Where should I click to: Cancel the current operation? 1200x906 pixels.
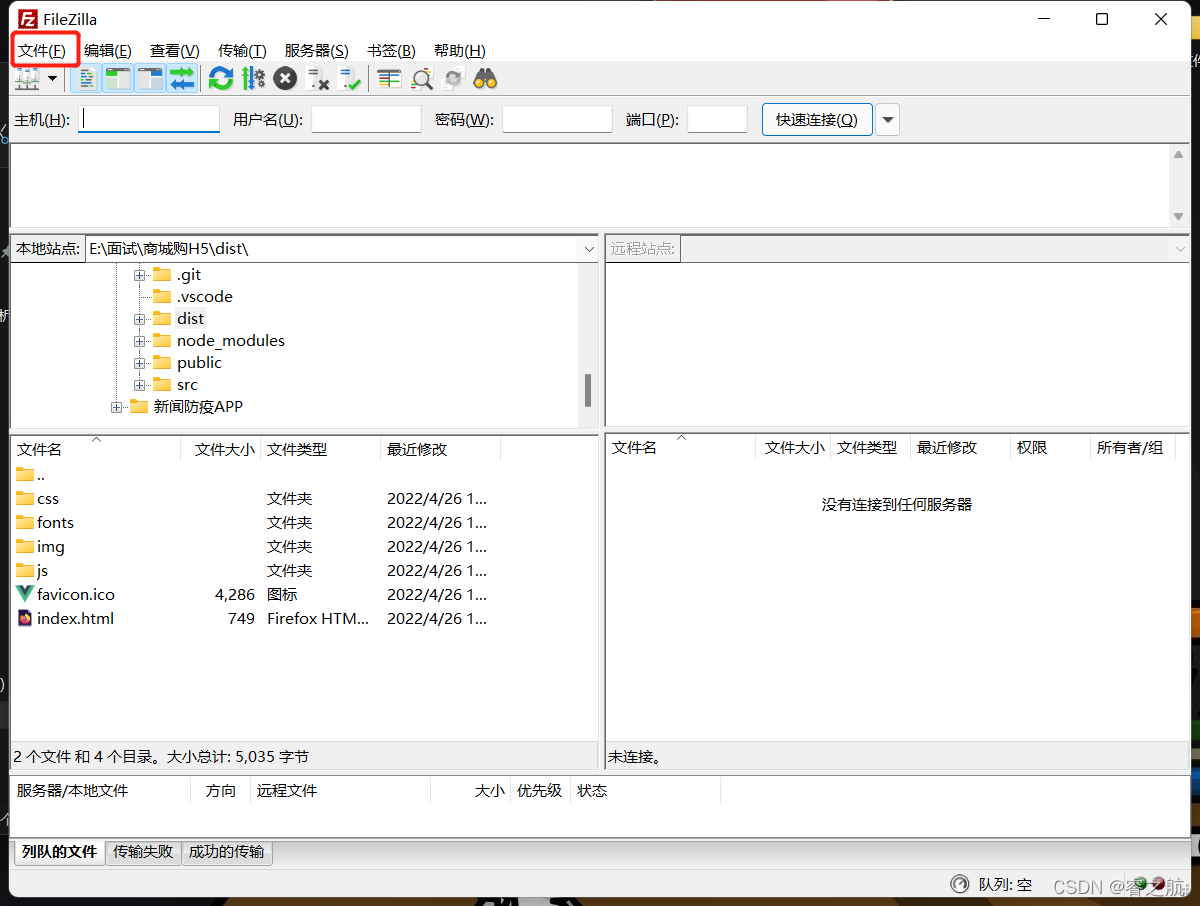[x=285, y=79]
